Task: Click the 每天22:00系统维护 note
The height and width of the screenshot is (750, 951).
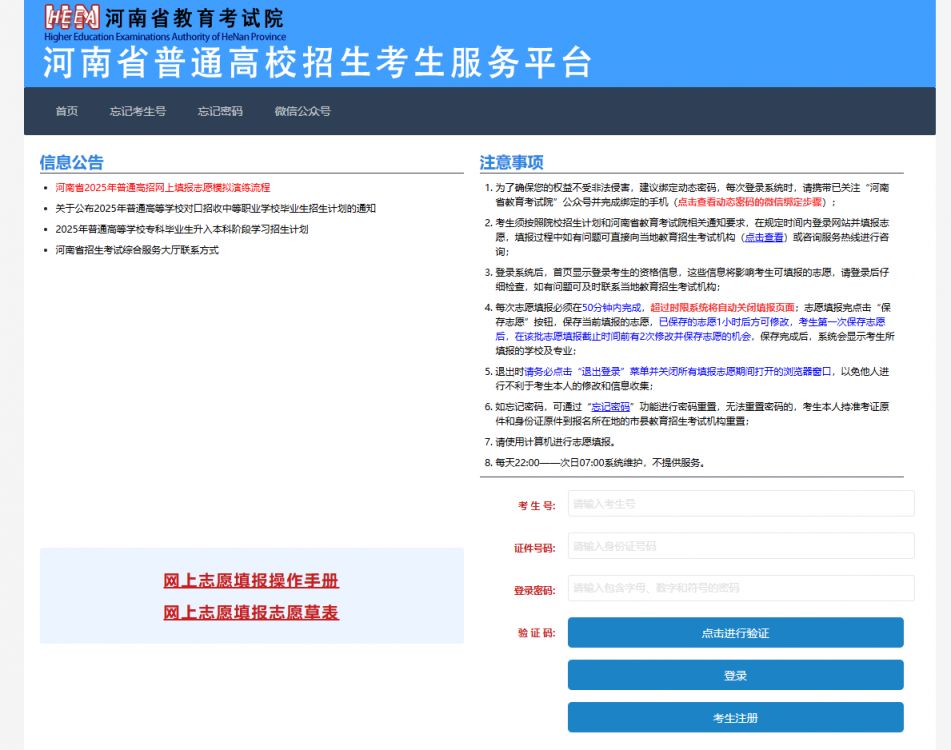Action: (600, 463)
